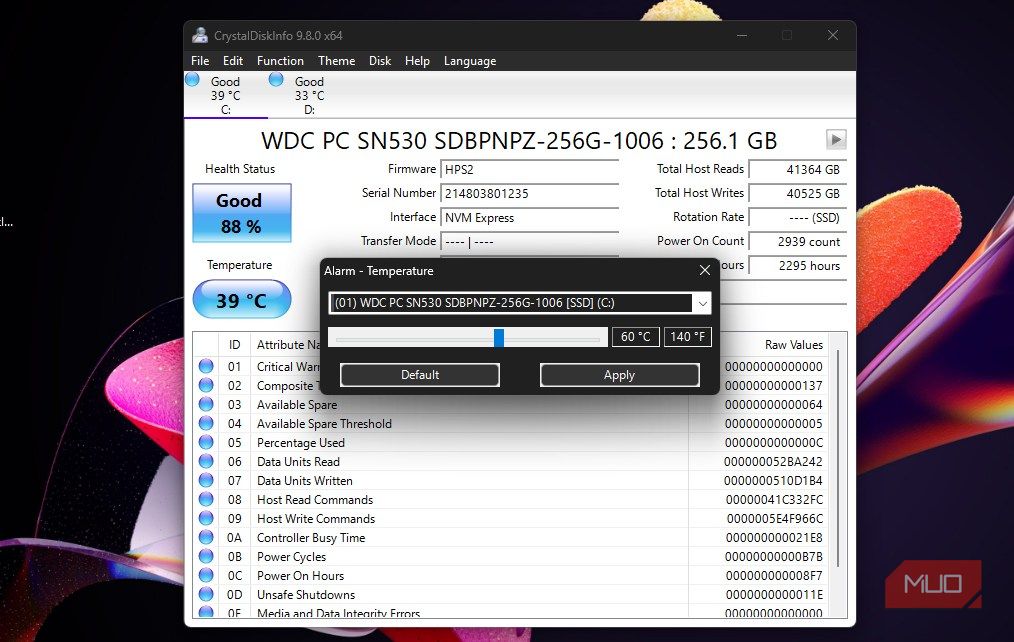Close the Alarm - Temperature dialog

(x=705, y=270)
